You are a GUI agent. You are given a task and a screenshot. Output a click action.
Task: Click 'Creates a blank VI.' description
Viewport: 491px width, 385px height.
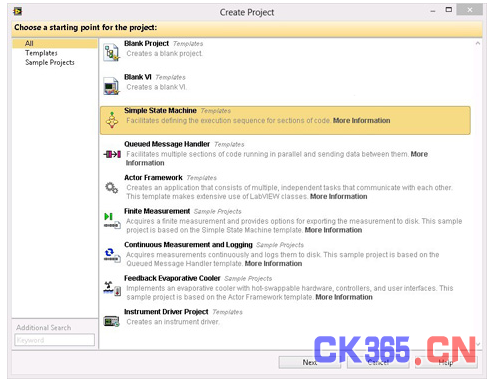pyautogui.click(x=156, y=87)
